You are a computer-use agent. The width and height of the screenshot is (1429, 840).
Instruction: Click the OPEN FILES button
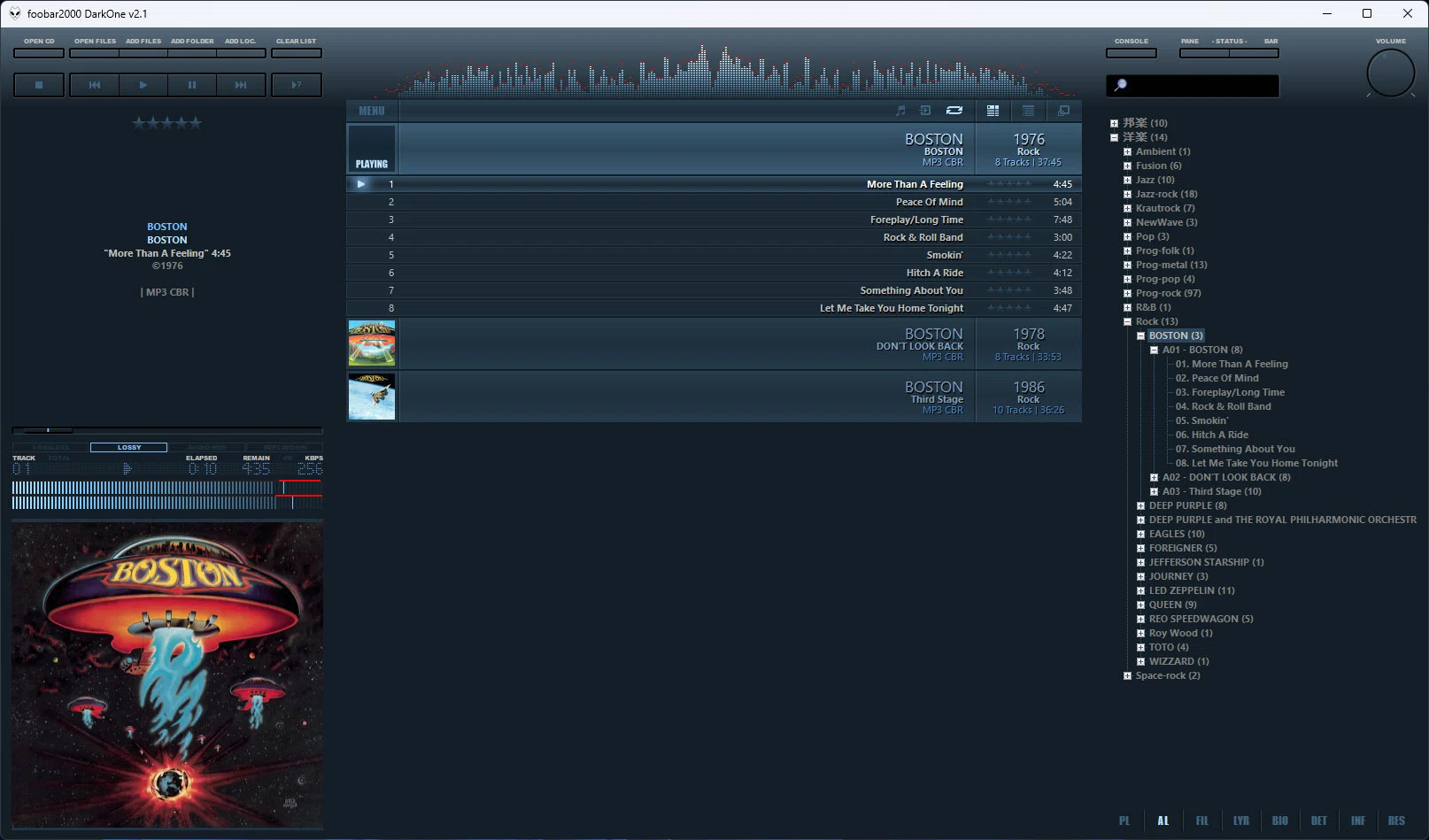coord(95,53)
